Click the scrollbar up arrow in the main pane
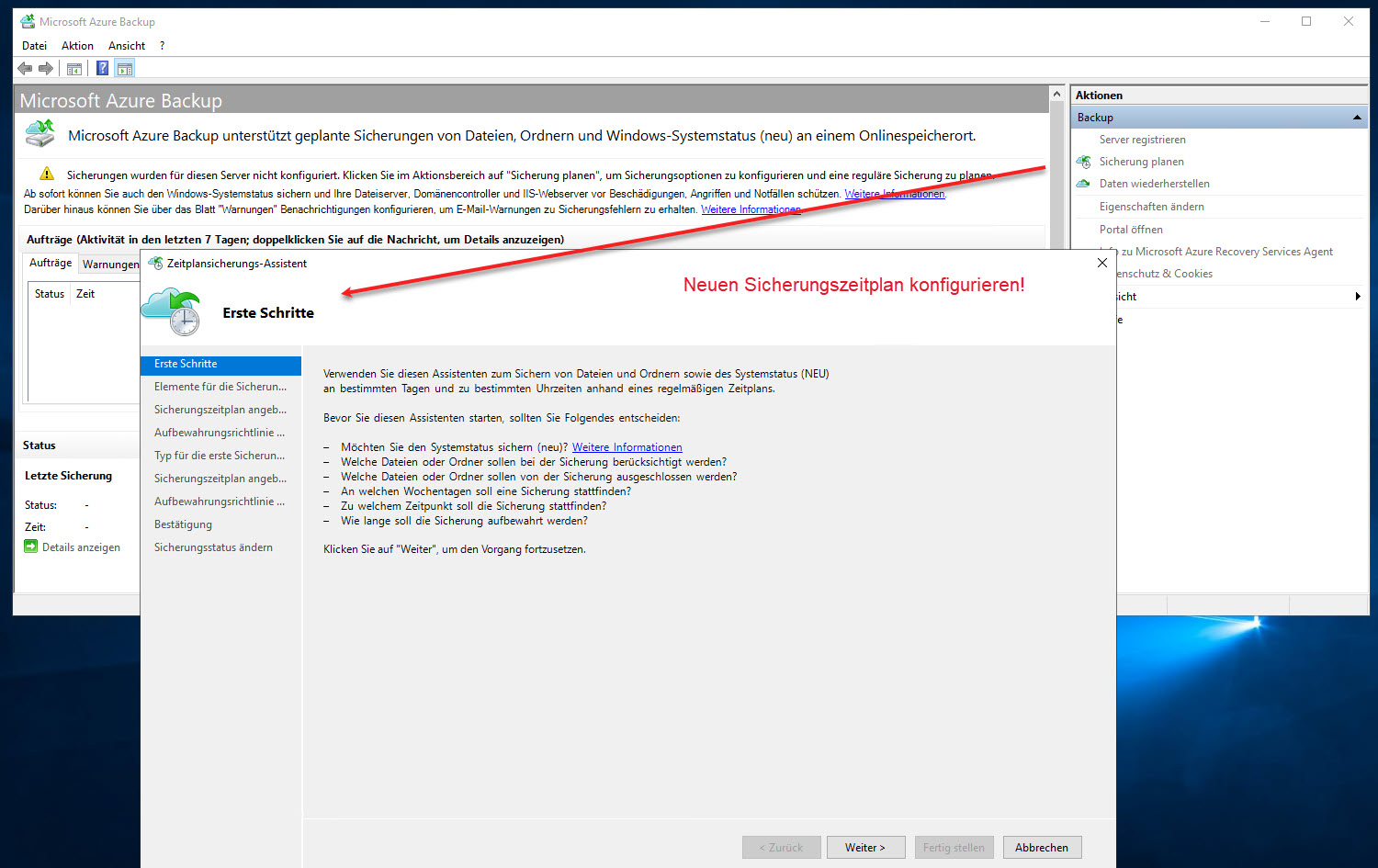The height and width of the screenshot is (868, 1378). 1056,92
